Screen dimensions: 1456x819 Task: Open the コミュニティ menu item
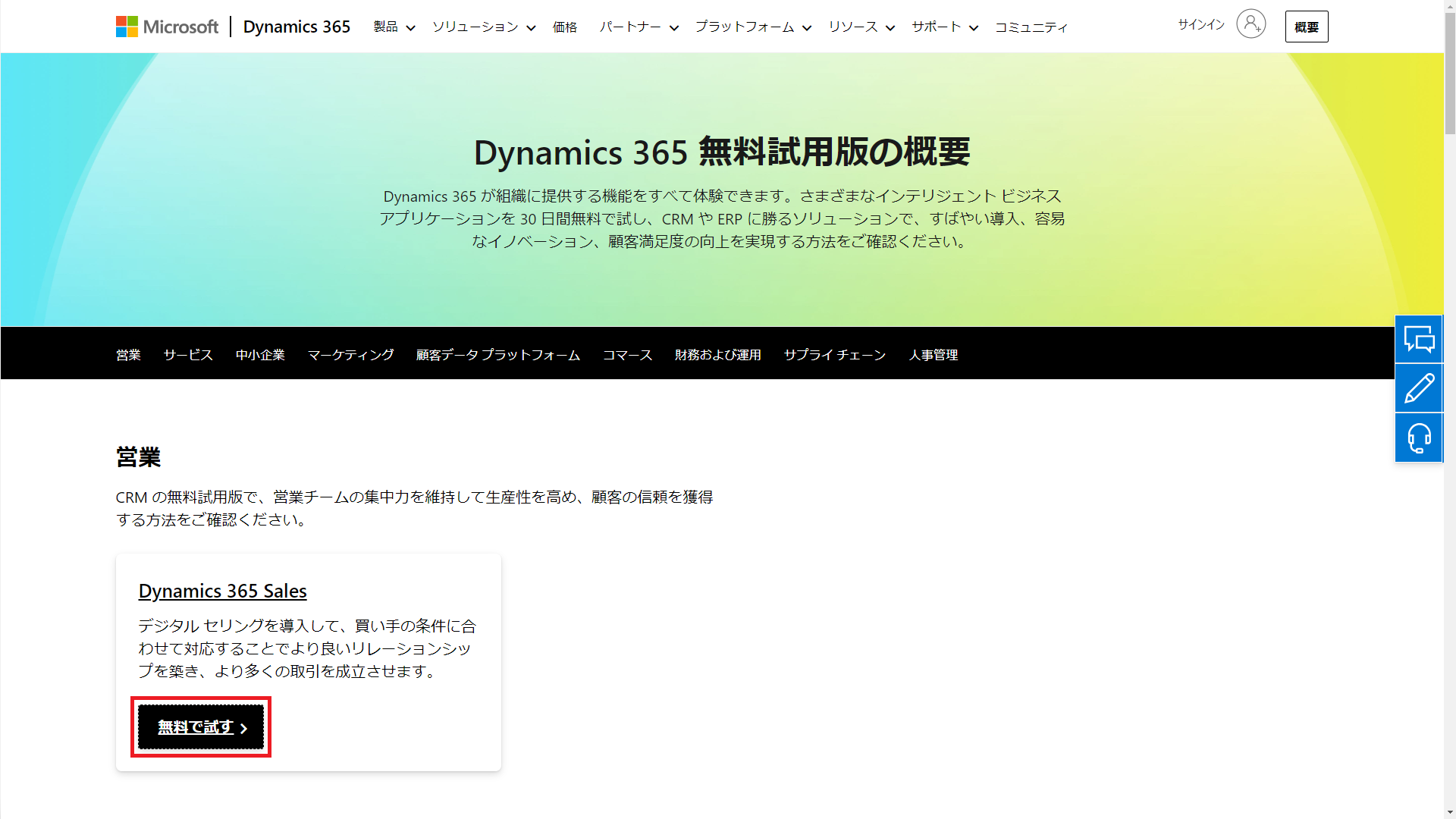[1031, 27]
